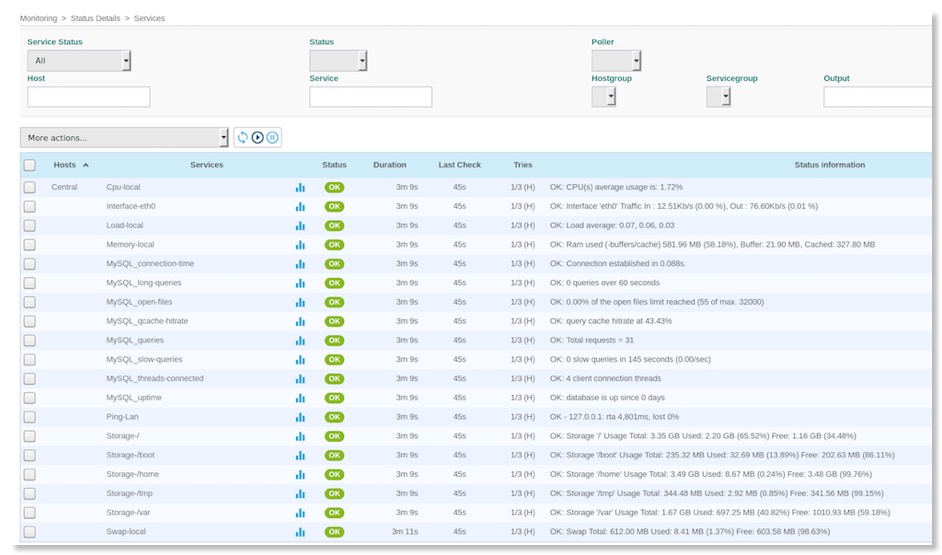This screenshot has width=942, height=555.
Task: Toggle the select-all checkbox in table header
Action: coord(30,165)
